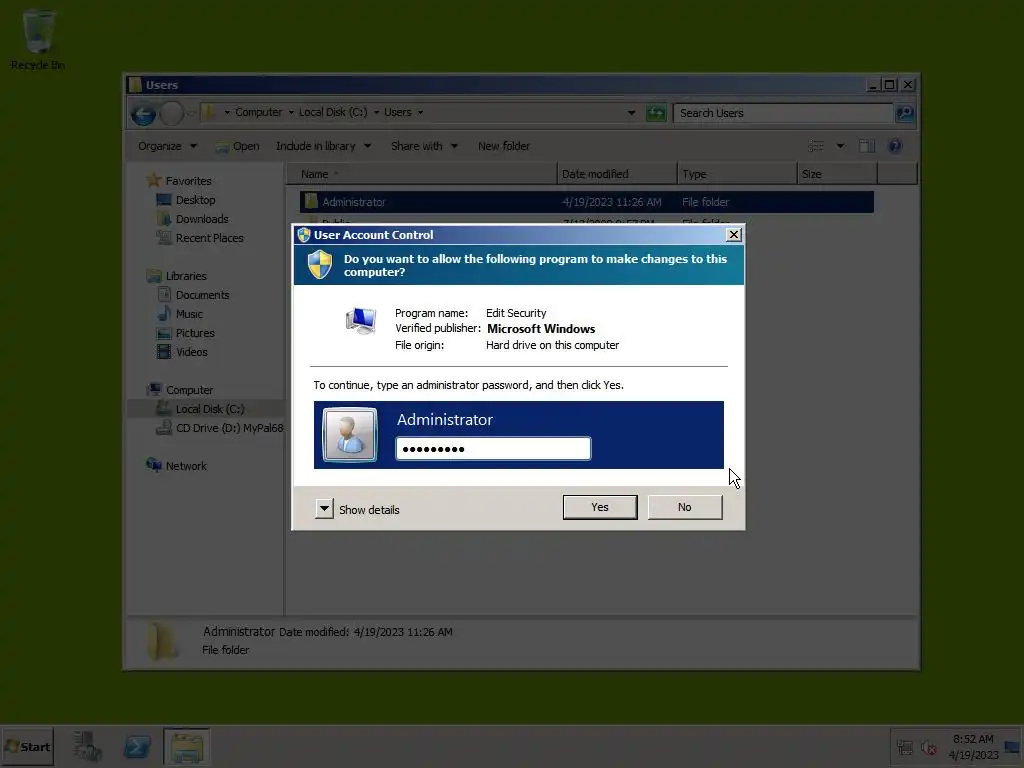
Task: Open the view options dropdown arrow
Action: pyautogui.click(x=840, y=146)
